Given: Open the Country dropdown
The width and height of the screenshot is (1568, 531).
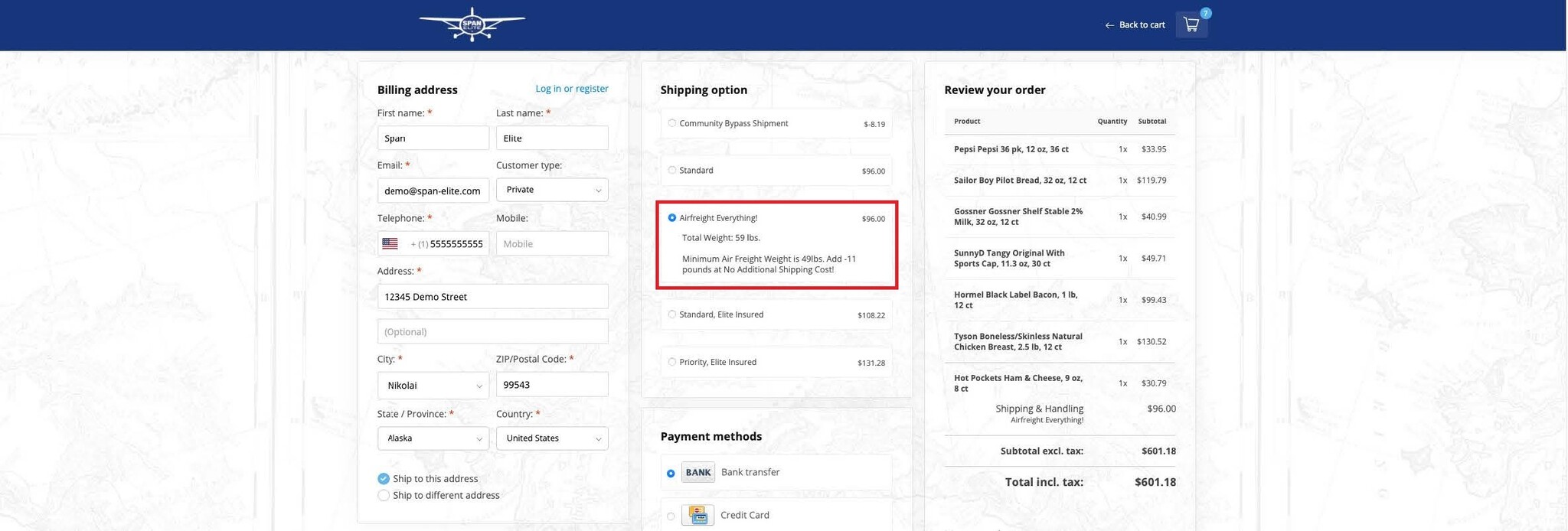Looking at the screenshot, I should (x=551, y=438).
